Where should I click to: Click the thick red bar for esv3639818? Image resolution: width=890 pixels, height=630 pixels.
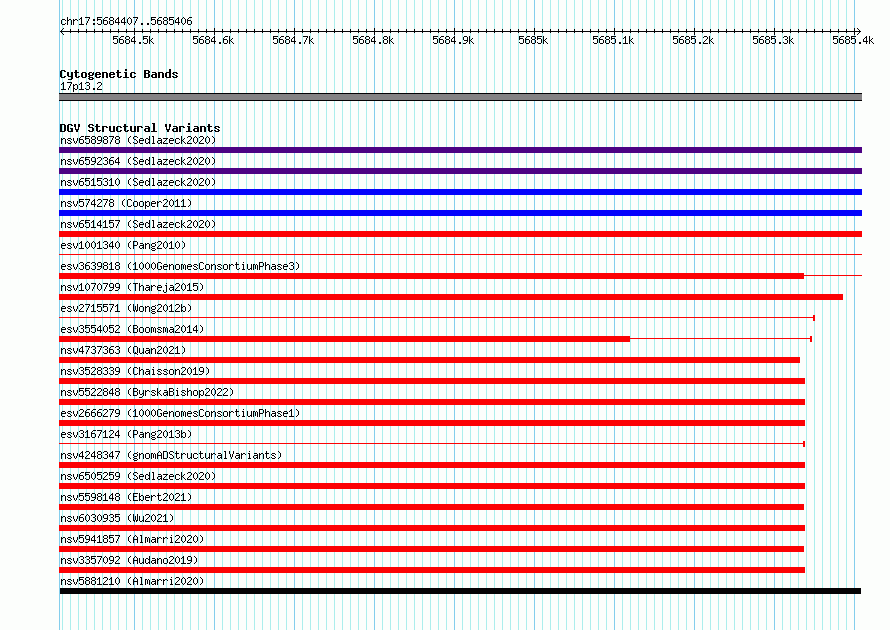coord(431,276)
